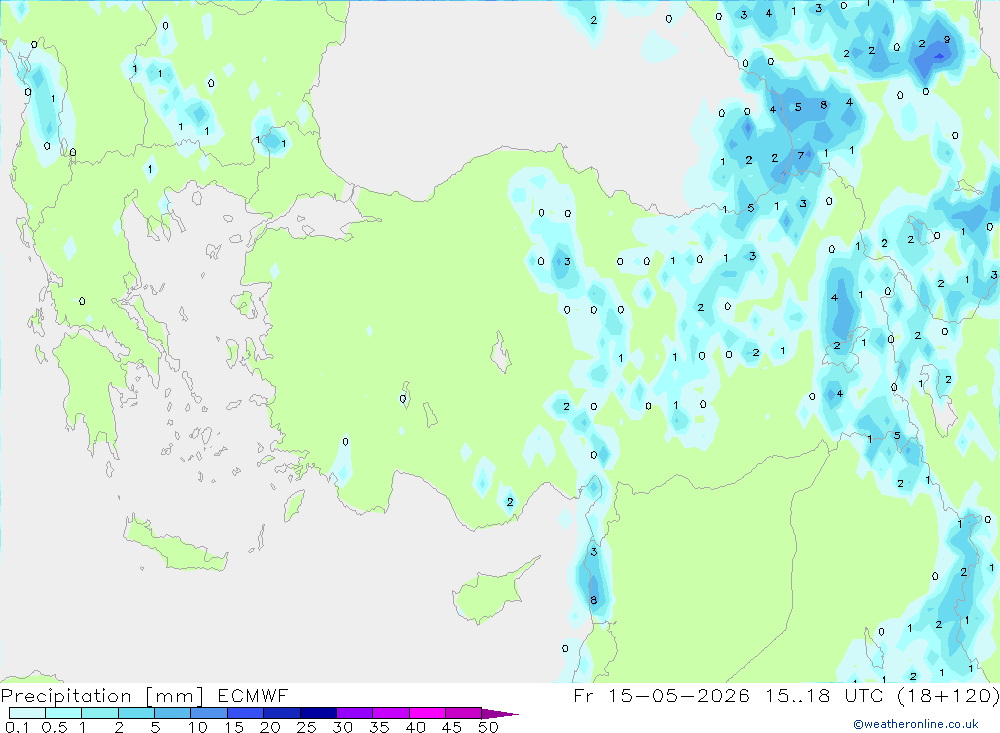Viewport: 1000px width, 733px height.
Task: Select the 20–25 mm legend swatch
Action: pos(281,713)
